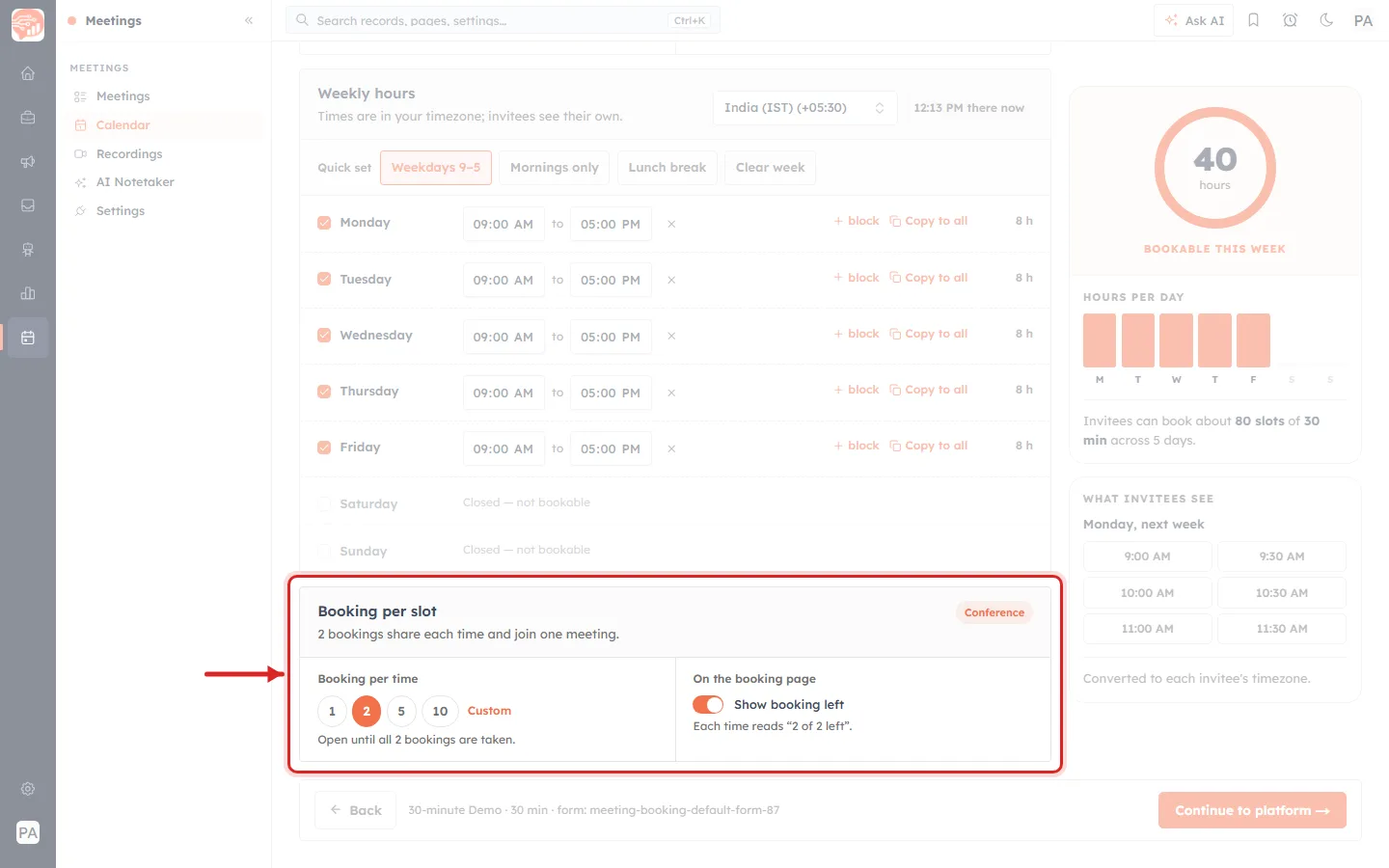Open Tuesday's 05:00 PM end time picker
Image resolution: width=1389 pixels, height=868 pixels.
tap(611, 280)
